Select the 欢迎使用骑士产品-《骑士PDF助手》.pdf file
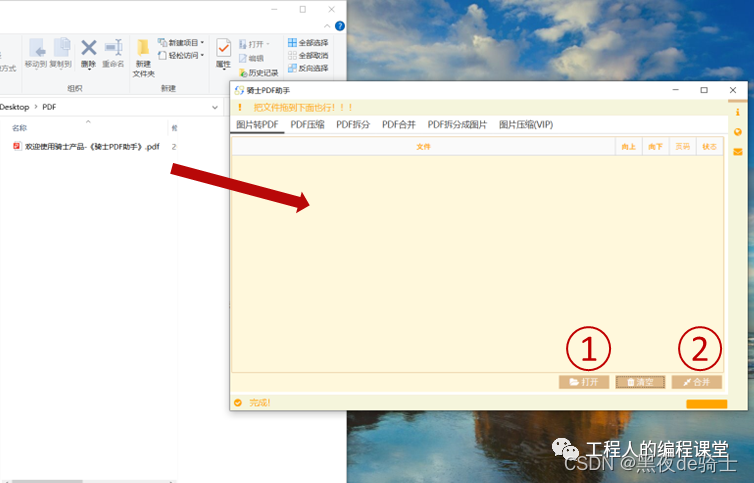Image resolution: width=754 pixels, height=483 pixels. click(x=91, y=147)
